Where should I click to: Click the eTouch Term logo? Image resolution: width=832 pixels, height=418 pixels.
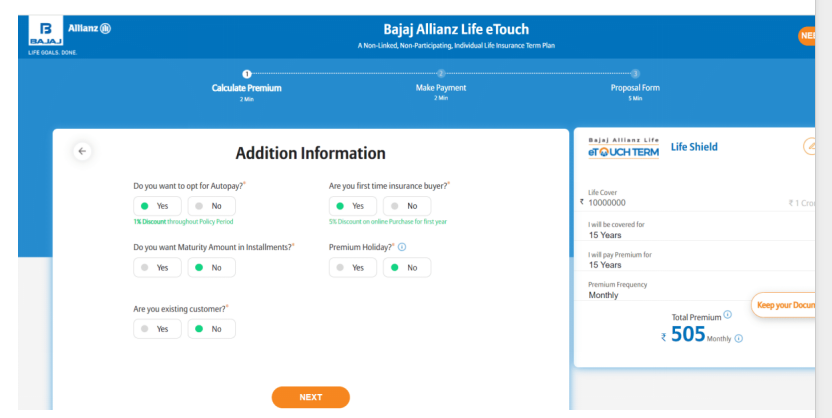click(623, 148)
